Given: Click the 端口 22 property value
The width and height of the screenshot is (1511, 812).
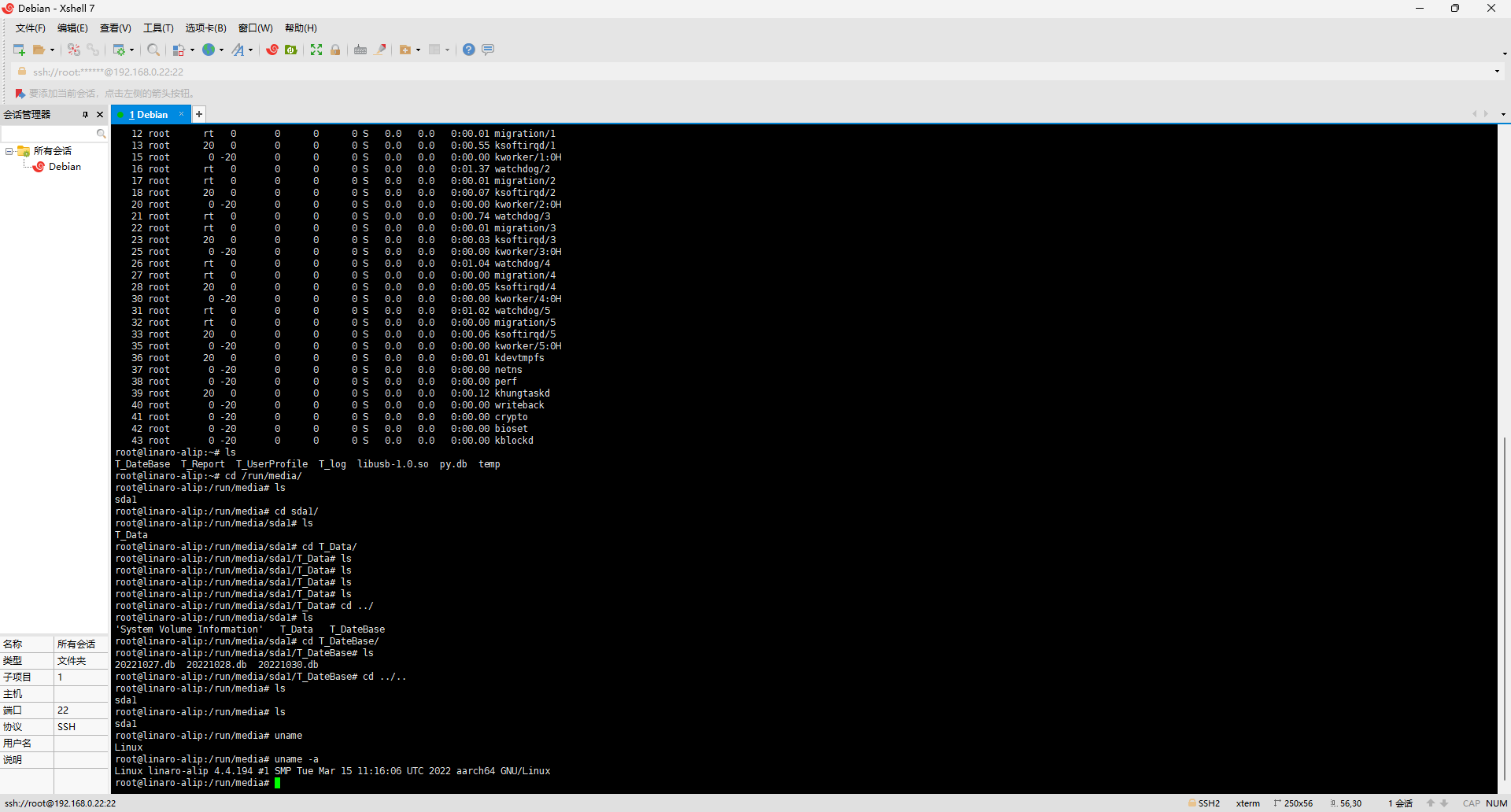Looking at the screenshot, I should (81, 710).
